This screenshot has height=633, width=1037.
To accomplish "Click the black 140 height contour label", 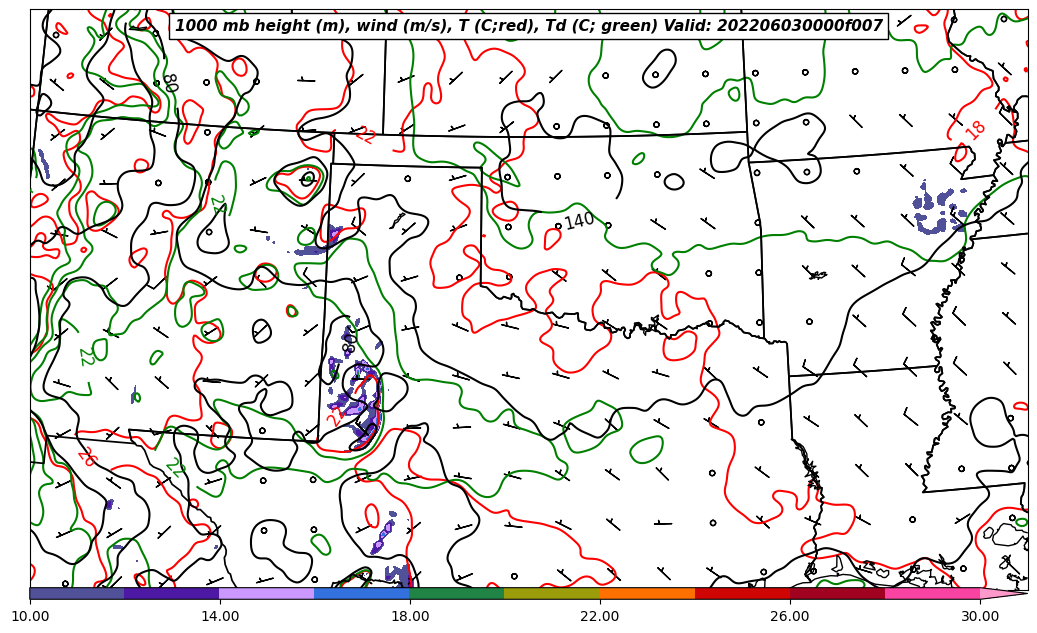I will 579,221.
